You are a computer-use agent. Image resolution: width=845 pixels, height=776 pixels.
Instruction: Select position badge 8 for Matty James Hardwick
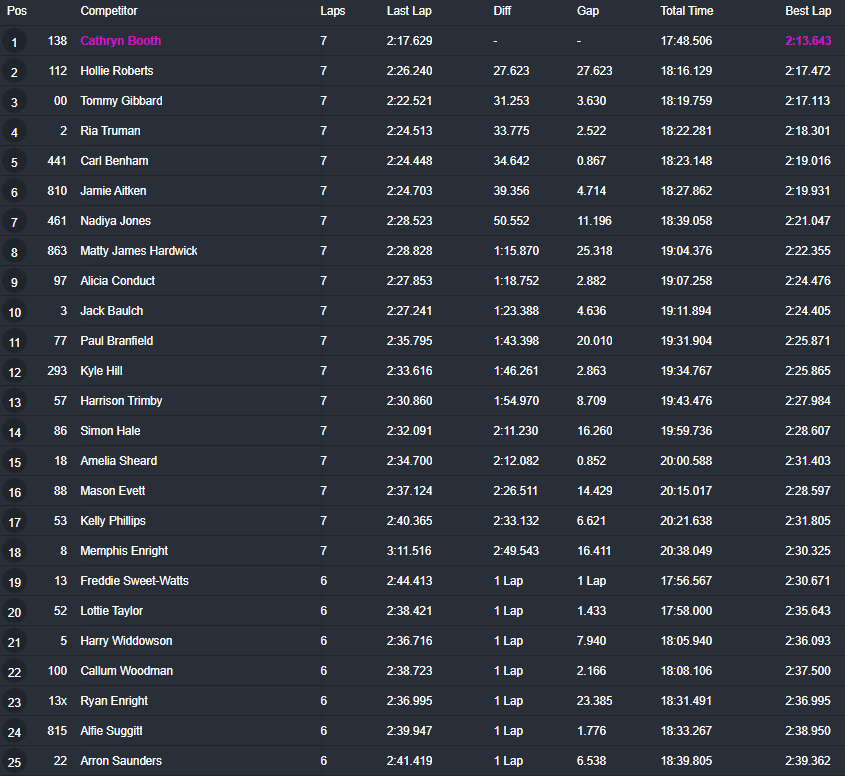(14, 252)
